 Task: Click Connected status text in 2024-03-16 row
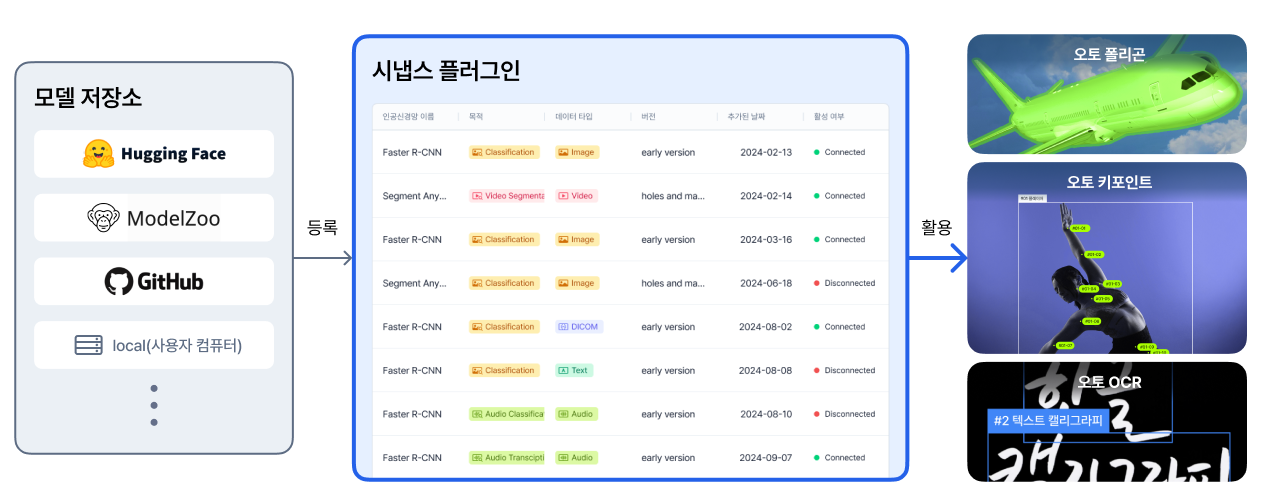(x=845, y=240)
